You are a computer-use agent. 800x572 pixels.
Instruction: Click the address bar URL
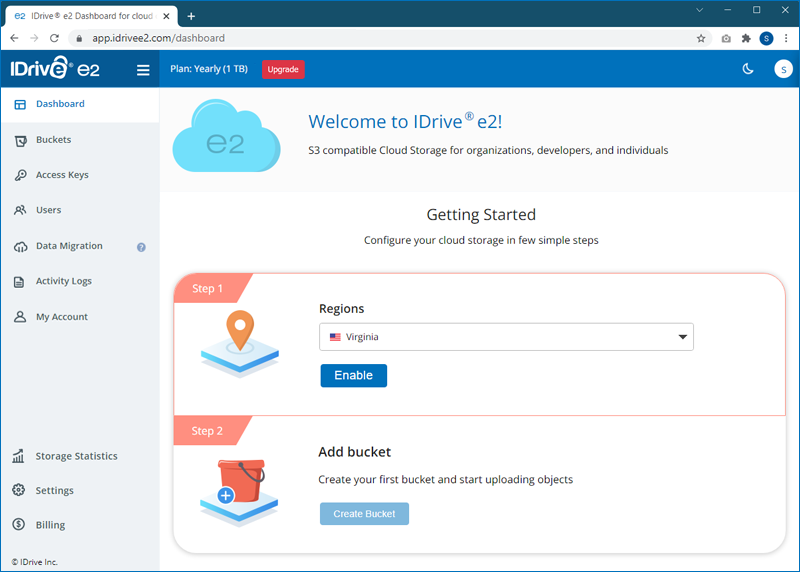click(158, 38)
